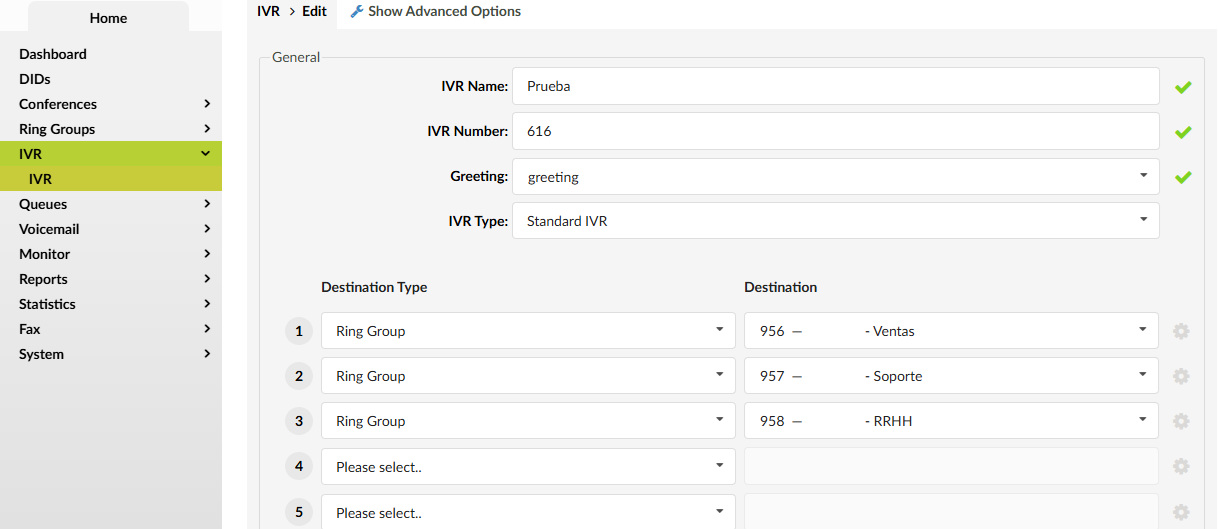The width and height of the screenshot is (1218, 529).
Task: Switch to the Home tab
Action: 108,18
